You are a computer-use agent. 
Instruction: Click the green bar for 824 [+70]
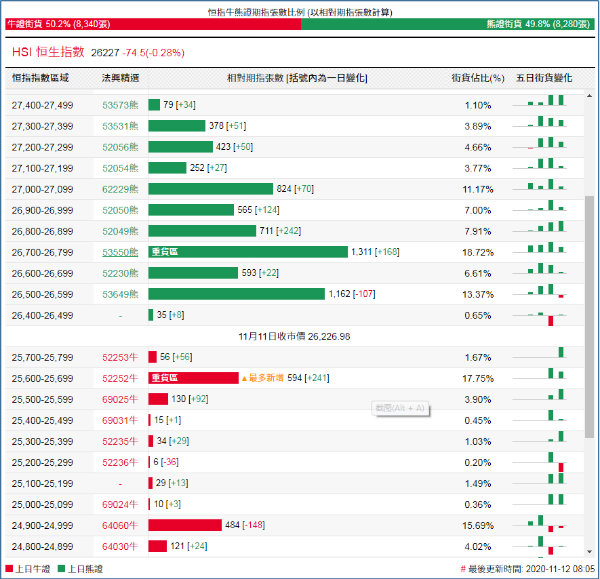point(210,189)
